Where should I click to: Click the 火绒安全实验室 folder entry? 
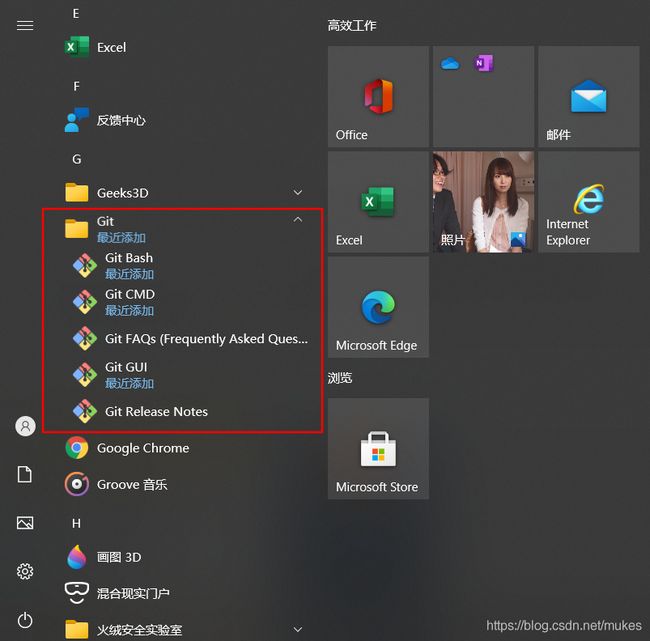(x=181, y=629)
